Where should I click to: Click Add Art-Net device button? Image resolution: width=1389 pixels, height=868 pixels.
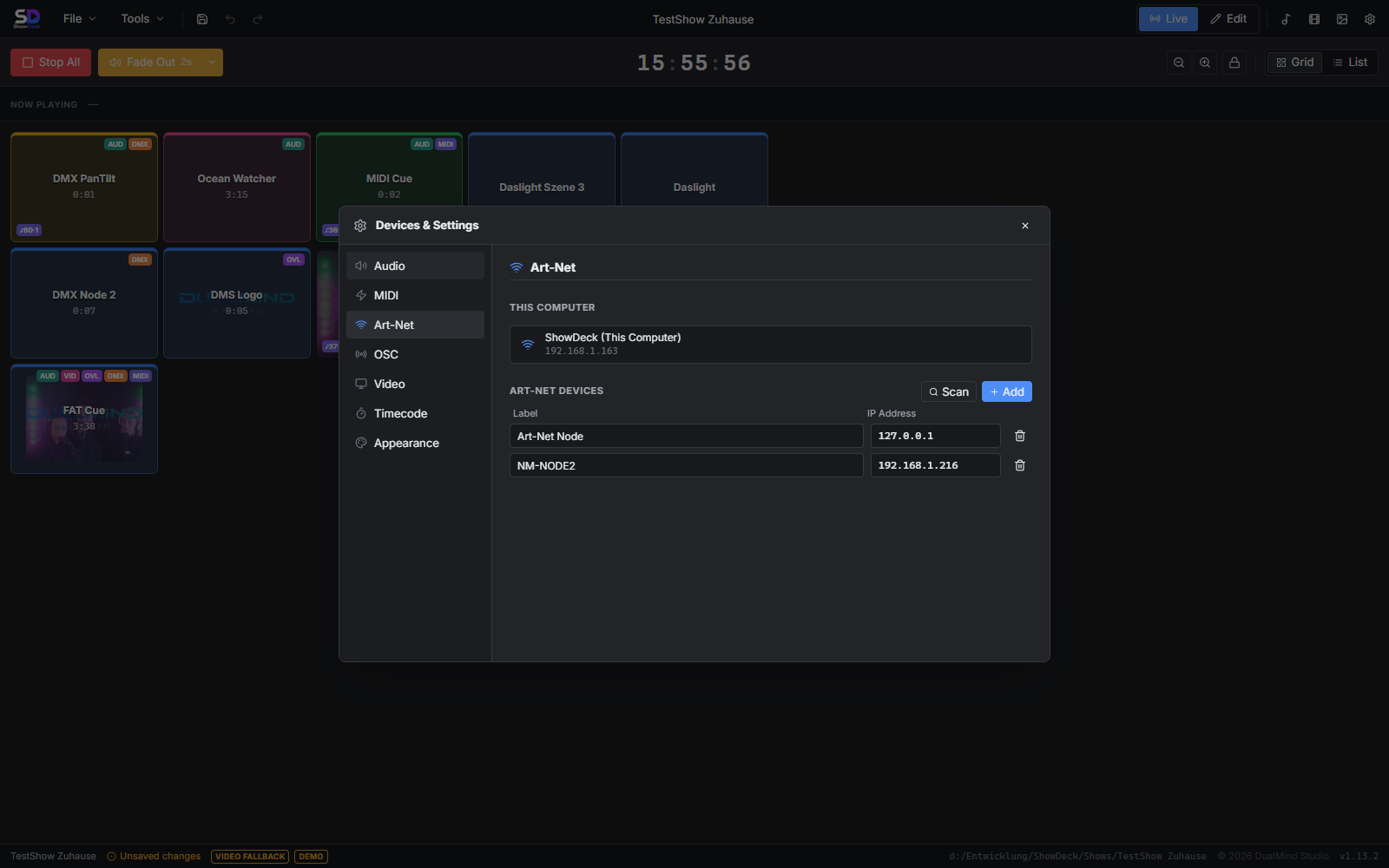click(1007, 391)
